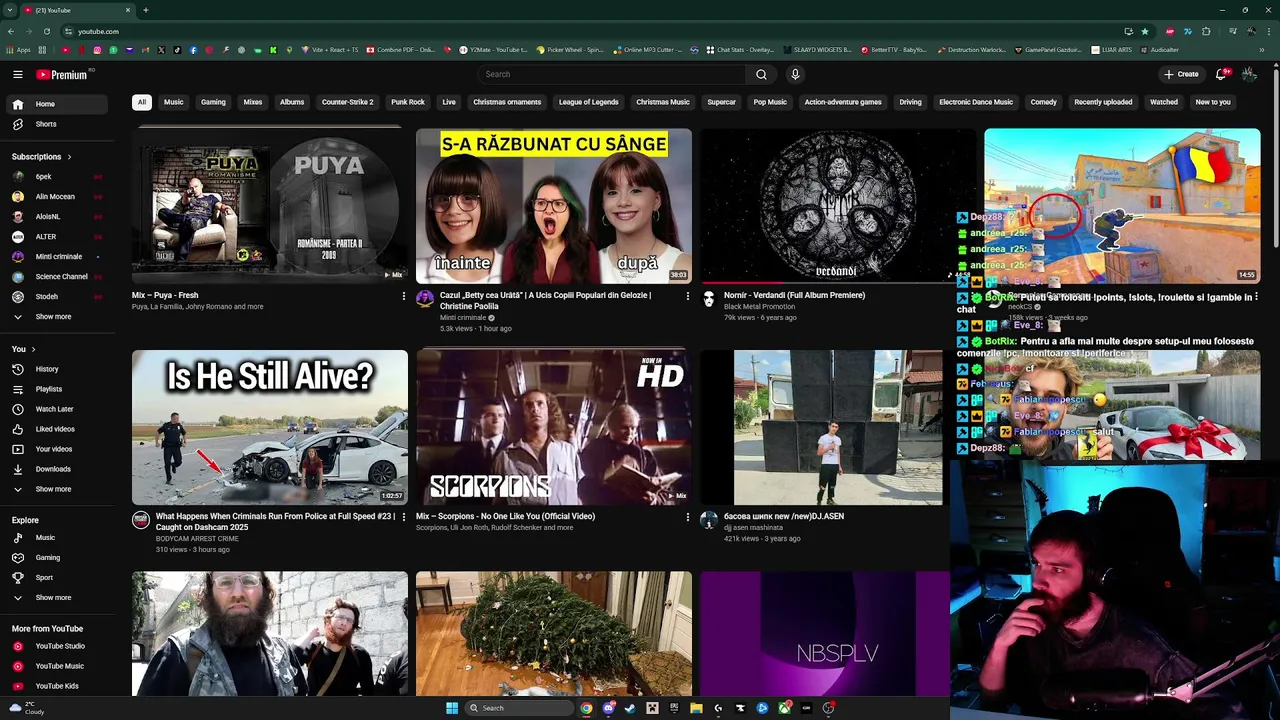Open Downloads in the sidebar

point(54,469)
